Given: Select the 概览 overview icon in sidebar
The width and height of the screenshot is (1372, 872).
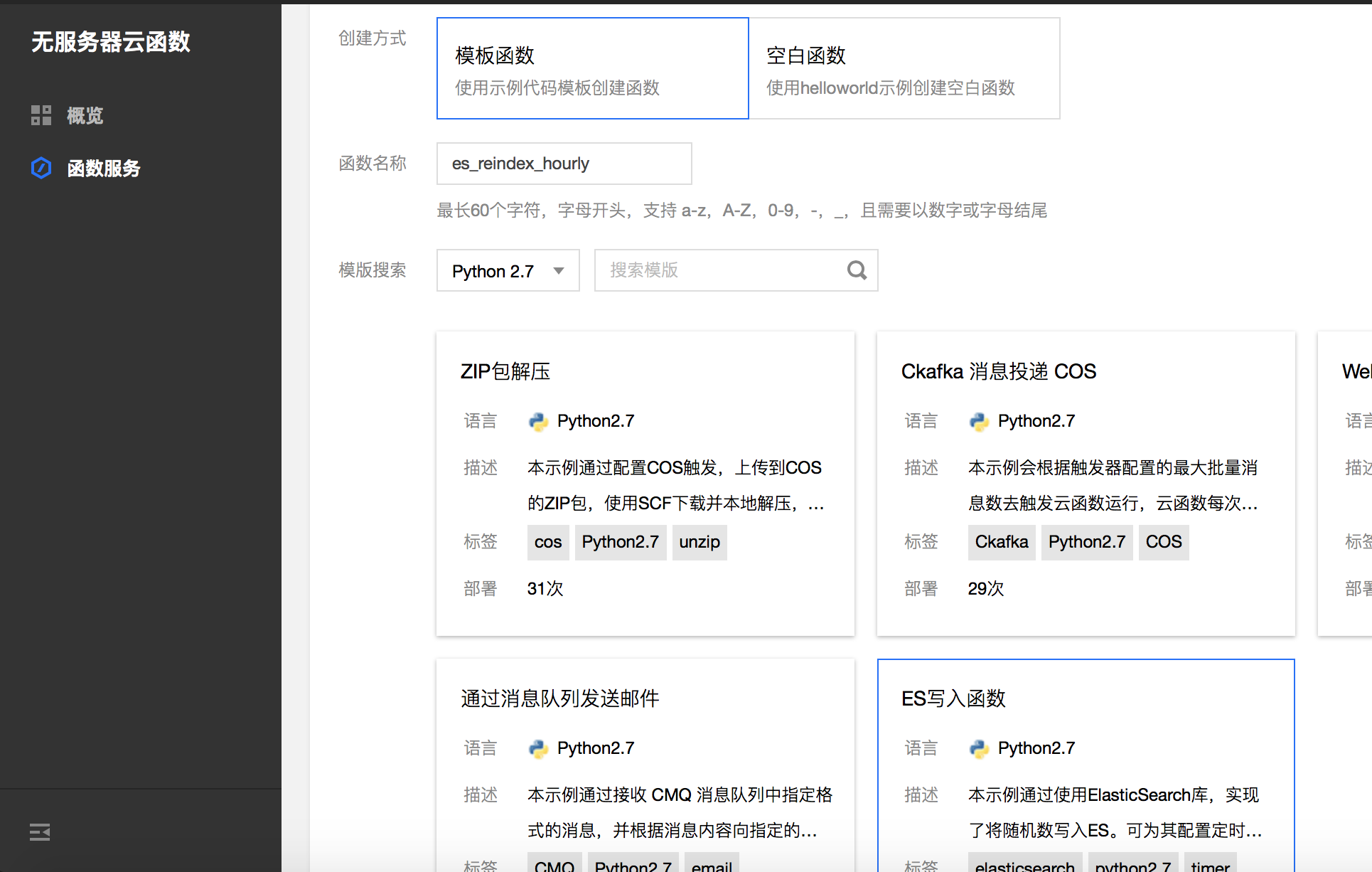Looking at the screenshot, I should (41, 115).
